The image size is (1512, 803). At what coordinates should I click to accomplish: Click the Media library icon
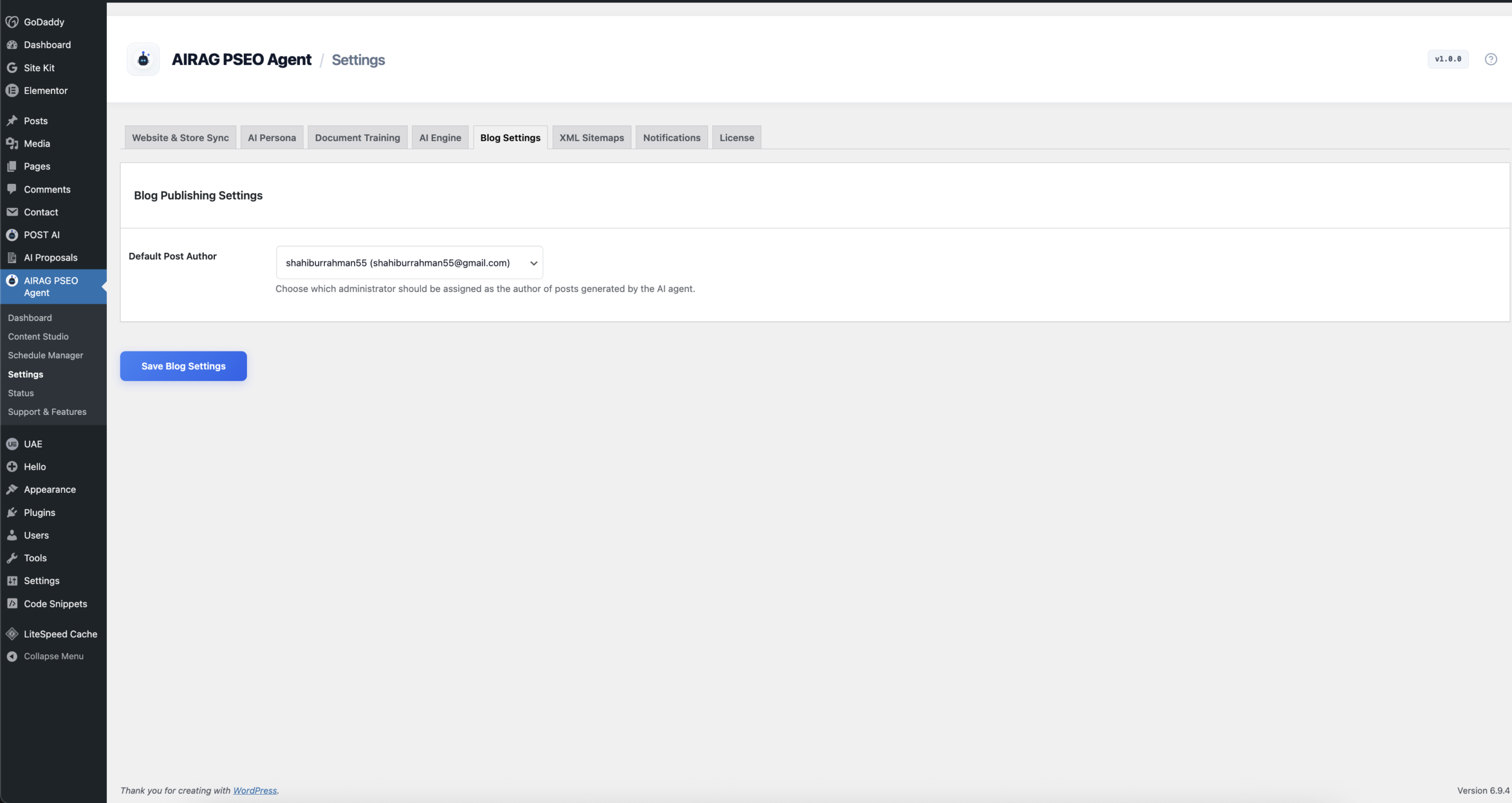[x=12, y=144]
